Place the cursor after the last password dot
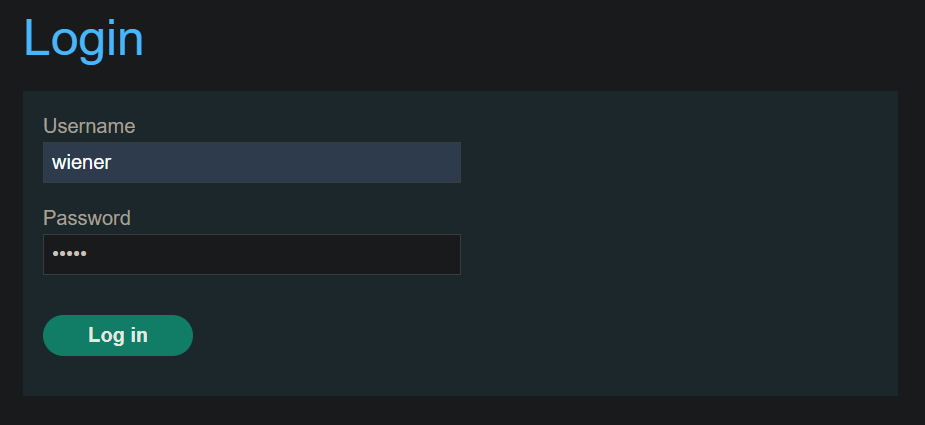Screen dimensions: 925x425 [x=88, y=254]
